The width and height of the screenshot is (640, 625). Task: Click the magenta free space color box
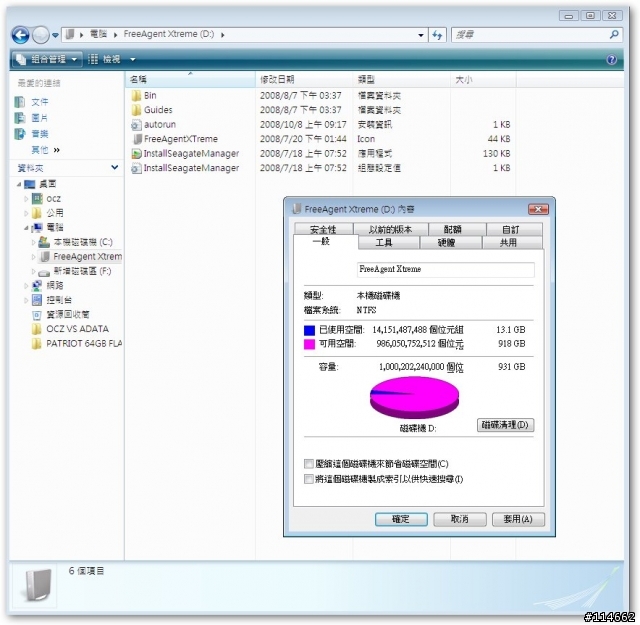coord(309,344)
